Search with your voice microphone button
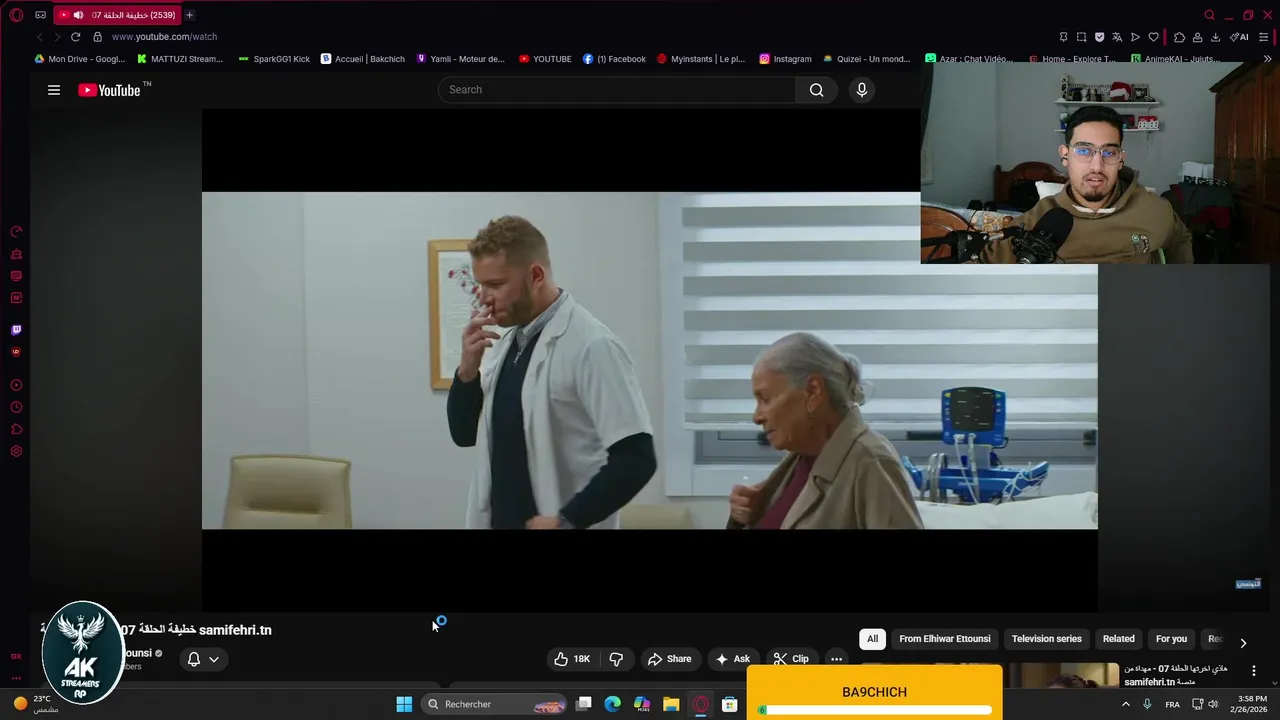The image size is (1280, 720). coord(862,90)
